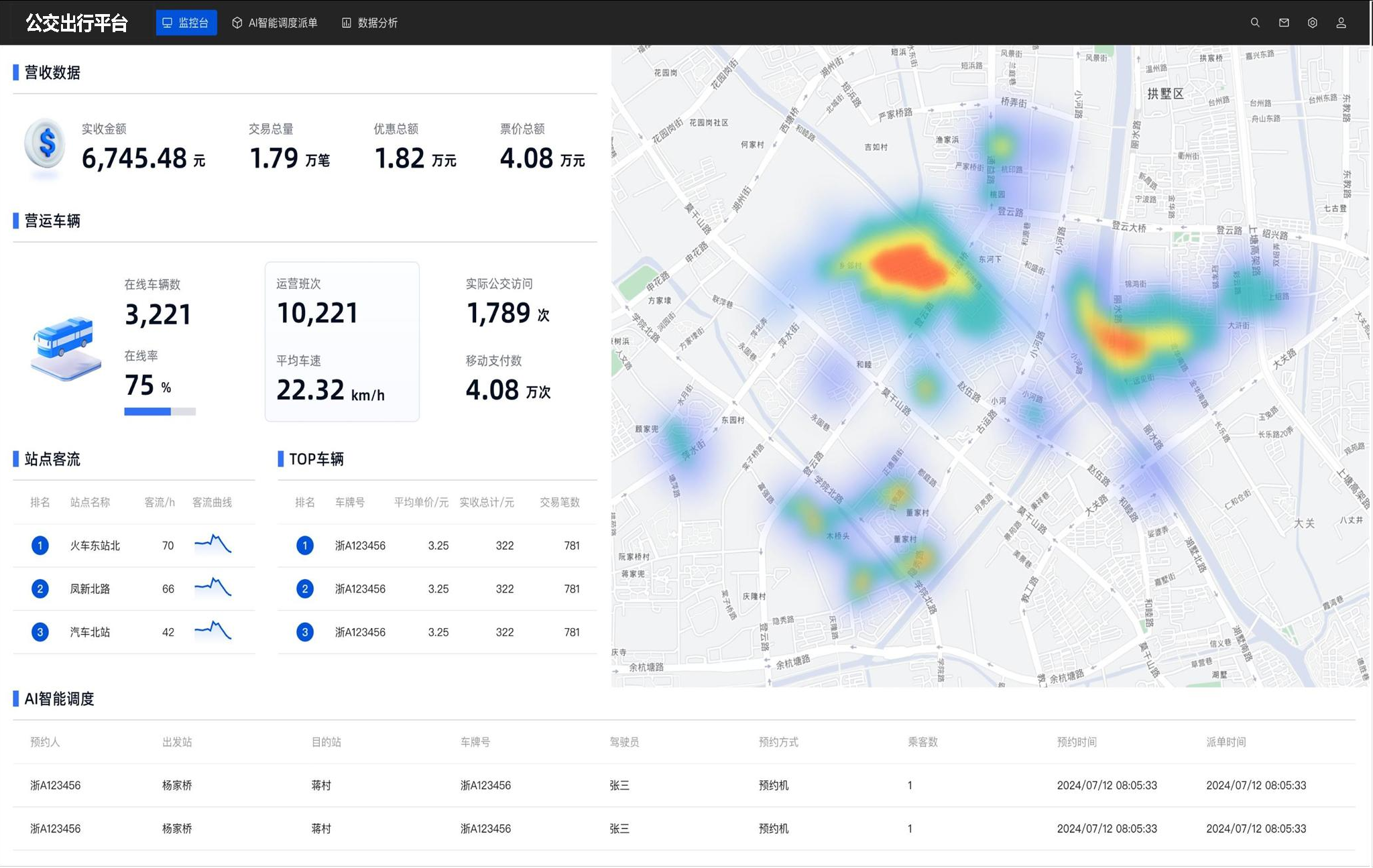The width and height of the screenshot is (1373, 868).
Task: Click 拱墅区 label on the map
Action: tap(1165, 94)
